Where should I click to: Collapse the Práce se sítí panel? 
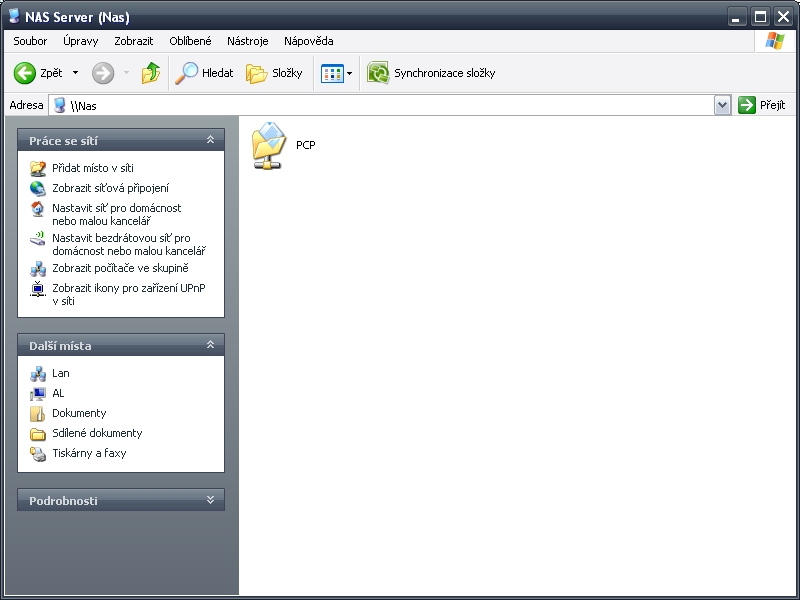210,140
